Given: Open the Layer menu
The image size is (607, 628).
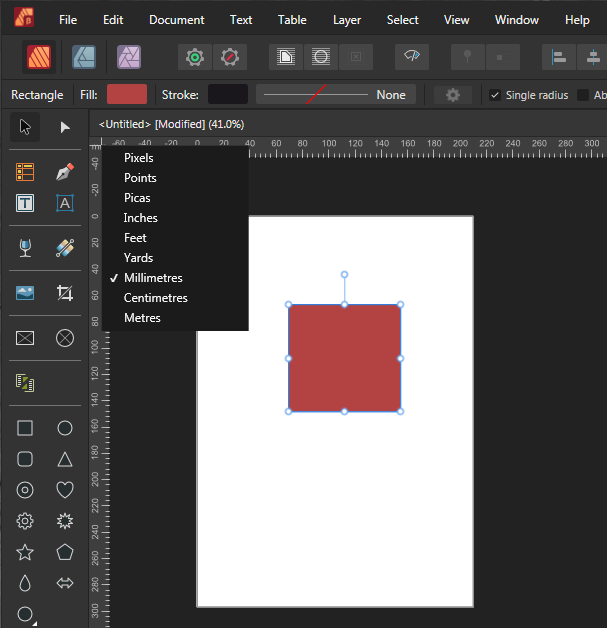Looking at the screenshot, I should click(x=347, y=20).
